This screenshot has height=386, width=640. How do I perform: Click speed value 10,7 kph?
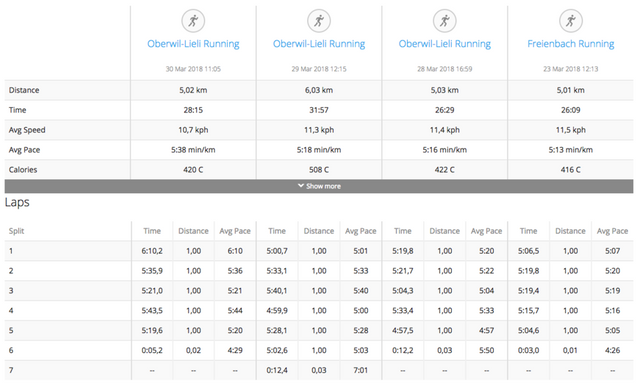coord(193,130)
